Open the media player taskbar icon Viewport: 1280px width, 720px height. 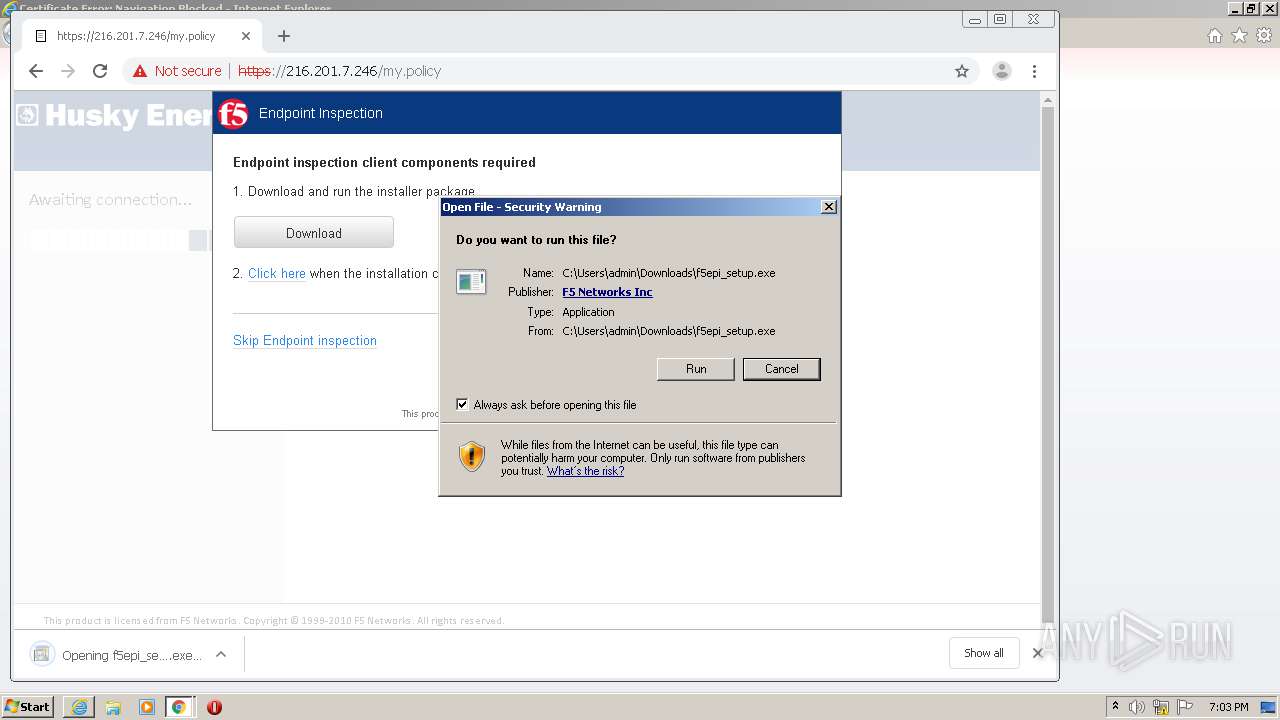tap(146, 707)
